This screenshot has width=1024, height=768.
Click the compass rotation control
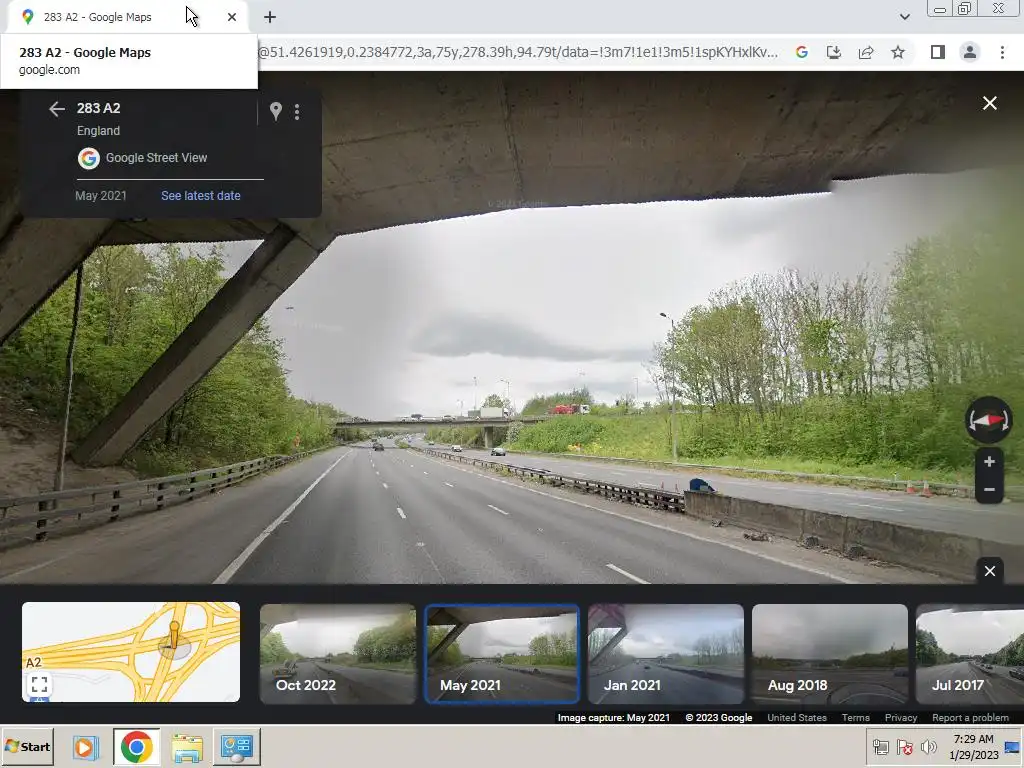point(989,420)
